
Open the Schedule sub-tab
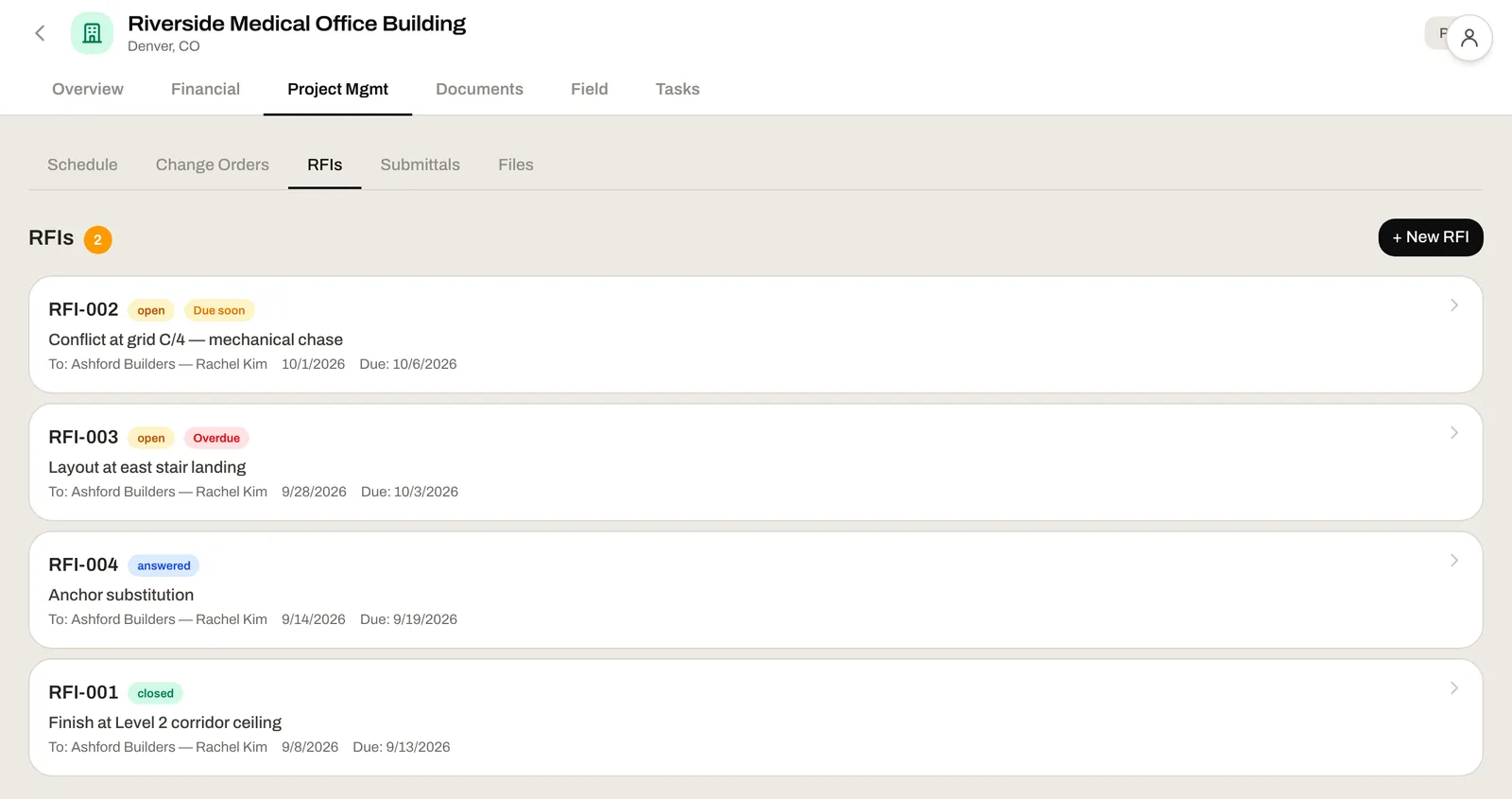pos(82,165)
